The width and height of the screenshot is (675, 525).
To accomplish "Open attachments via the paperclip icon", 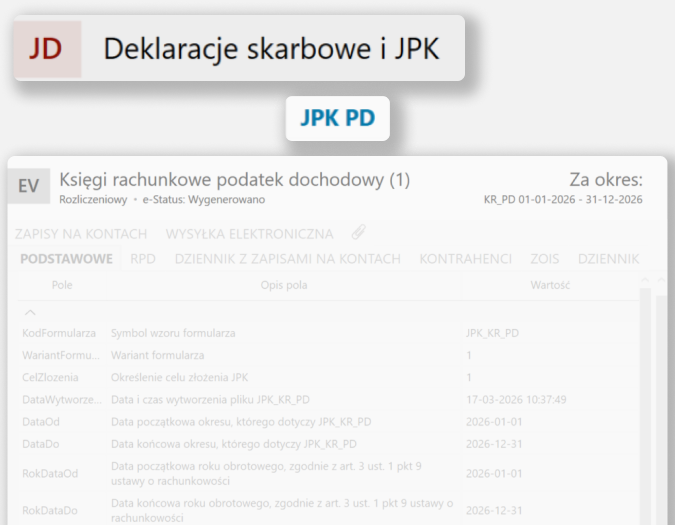I will point(358,233).
